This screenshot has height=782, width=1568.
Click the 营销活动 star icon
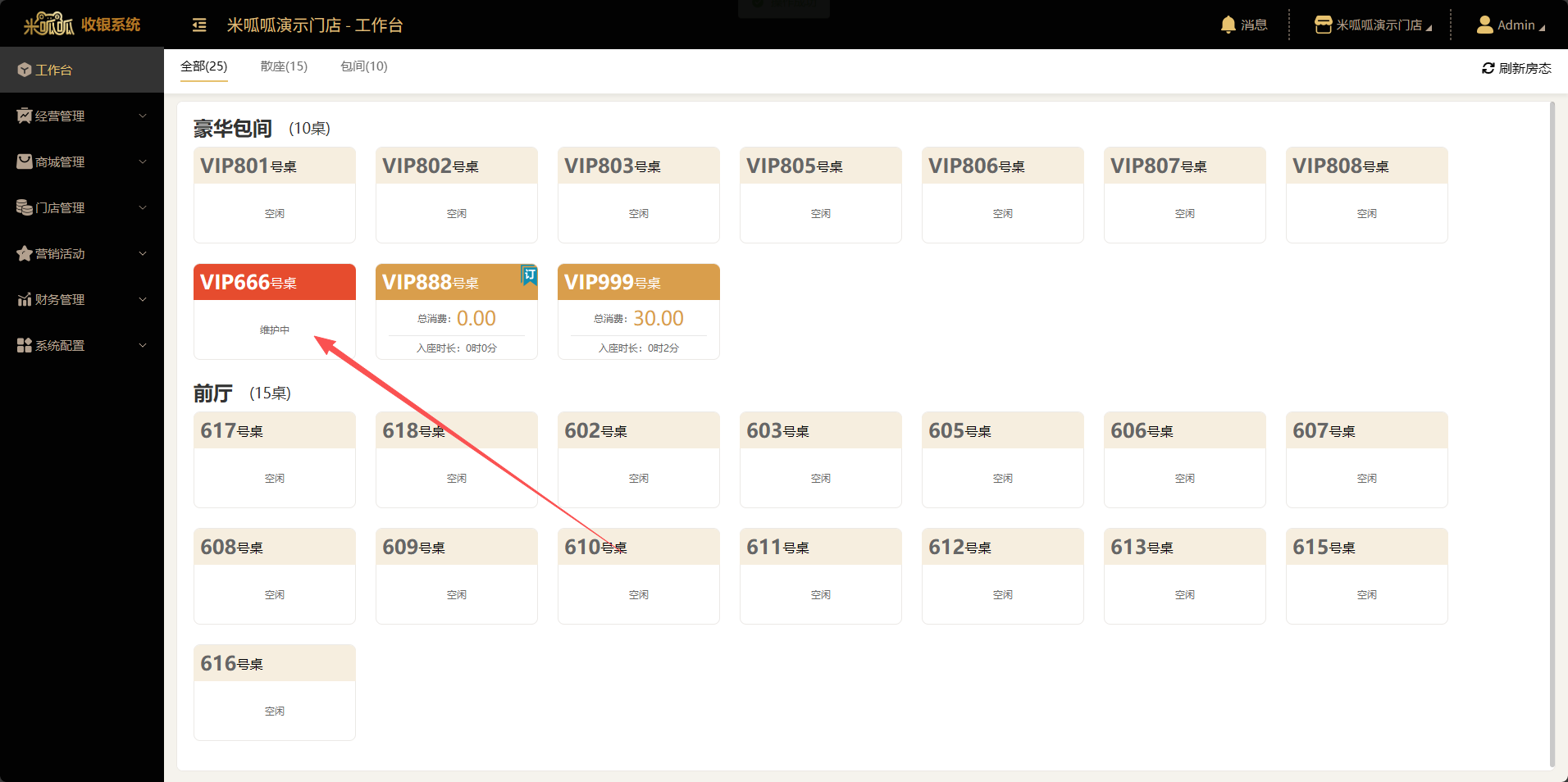pyautogui.click(x=25, y=254)
